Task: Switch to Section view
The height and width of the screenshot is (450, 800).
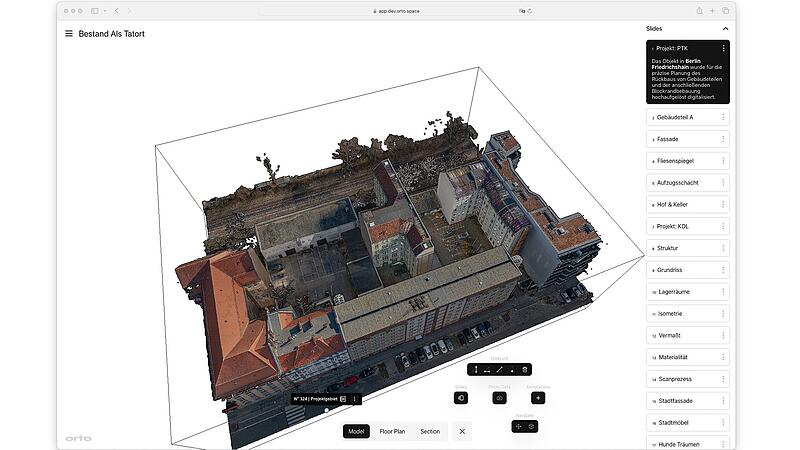Action: tap(430, 432)
